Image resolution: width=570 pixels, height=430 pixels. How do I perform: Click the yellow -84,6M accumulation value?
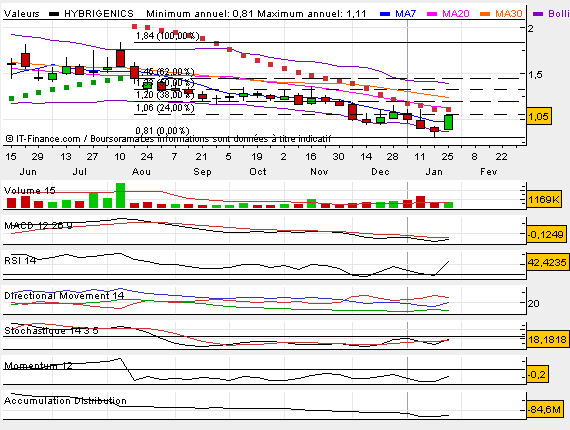point(545,409)
